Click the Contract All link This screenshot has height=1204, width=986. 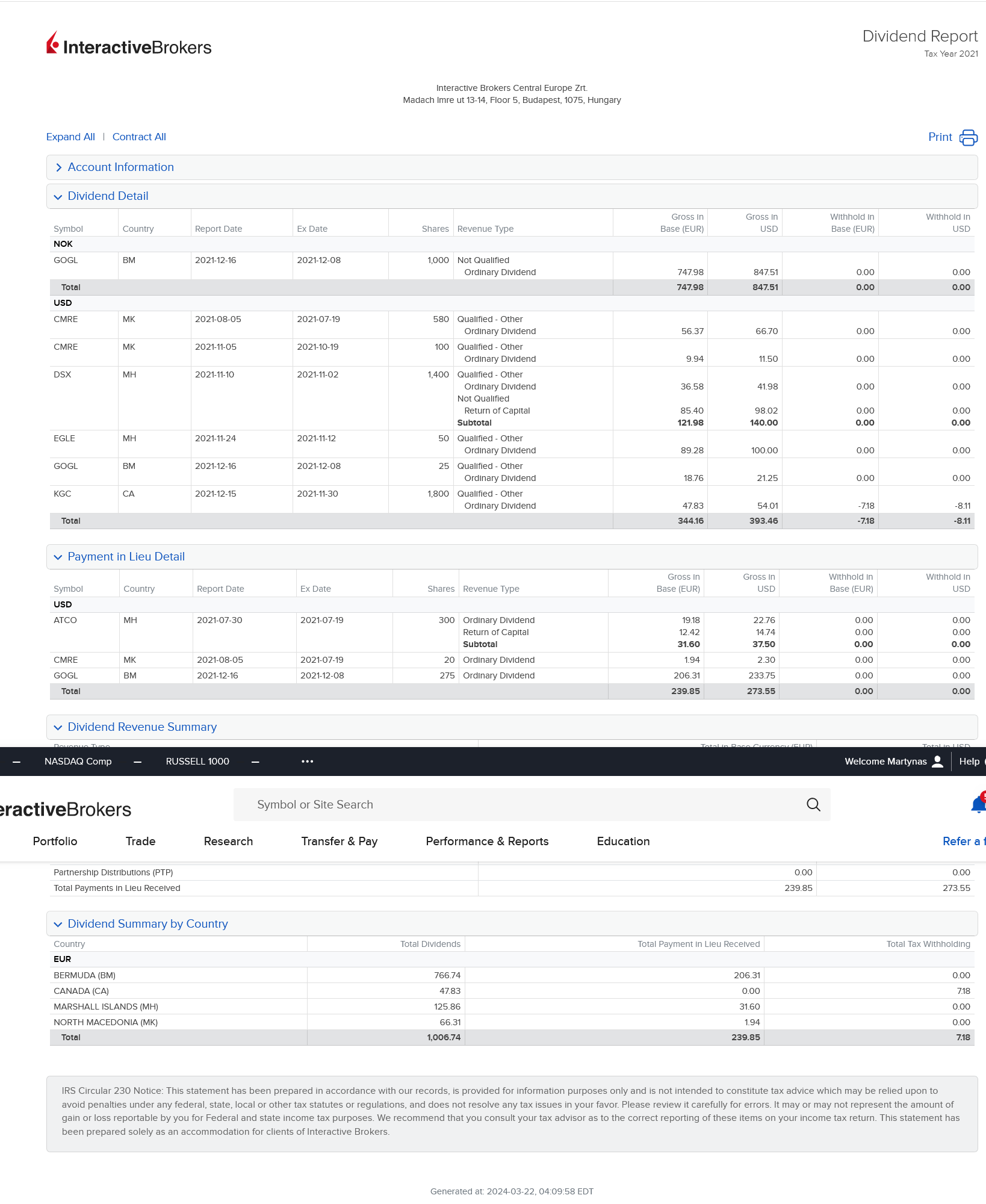[x=139, y=137]
